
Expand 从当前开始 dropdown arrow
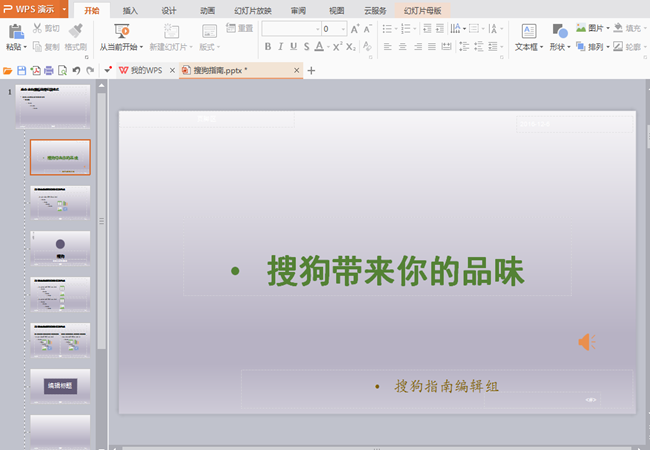(x=141, y=47)
